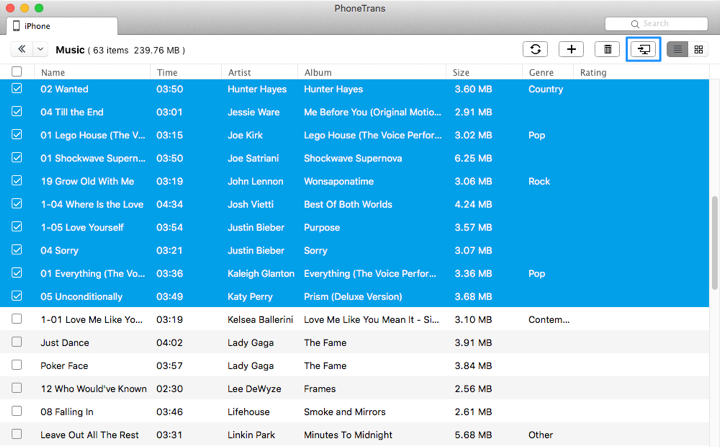The width and height of the screenshot is (720, 447).
Task: Tick the Poker Face row checkbox
Action: pyautogui.click(x=17, y=366)
